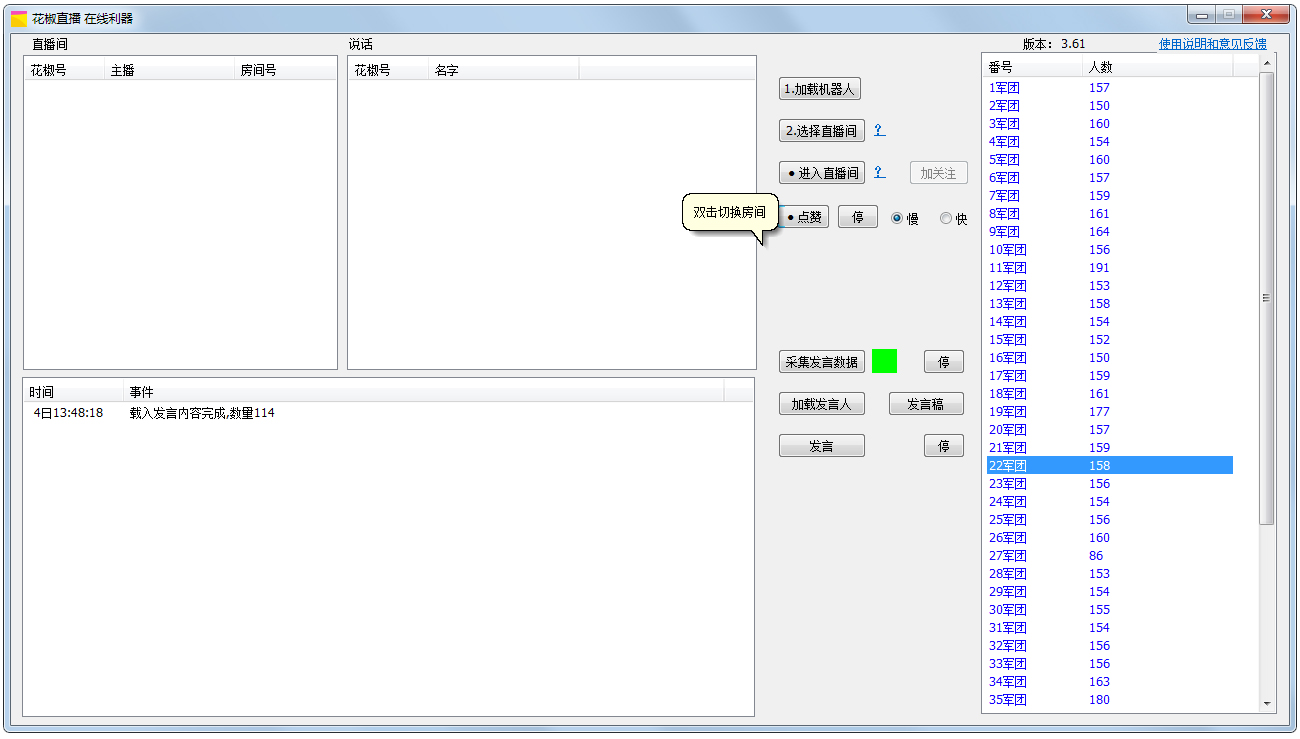This screenshot has height=739, width=1300.
Task: Select the 快 speed radio button
Action: [946, 218]
